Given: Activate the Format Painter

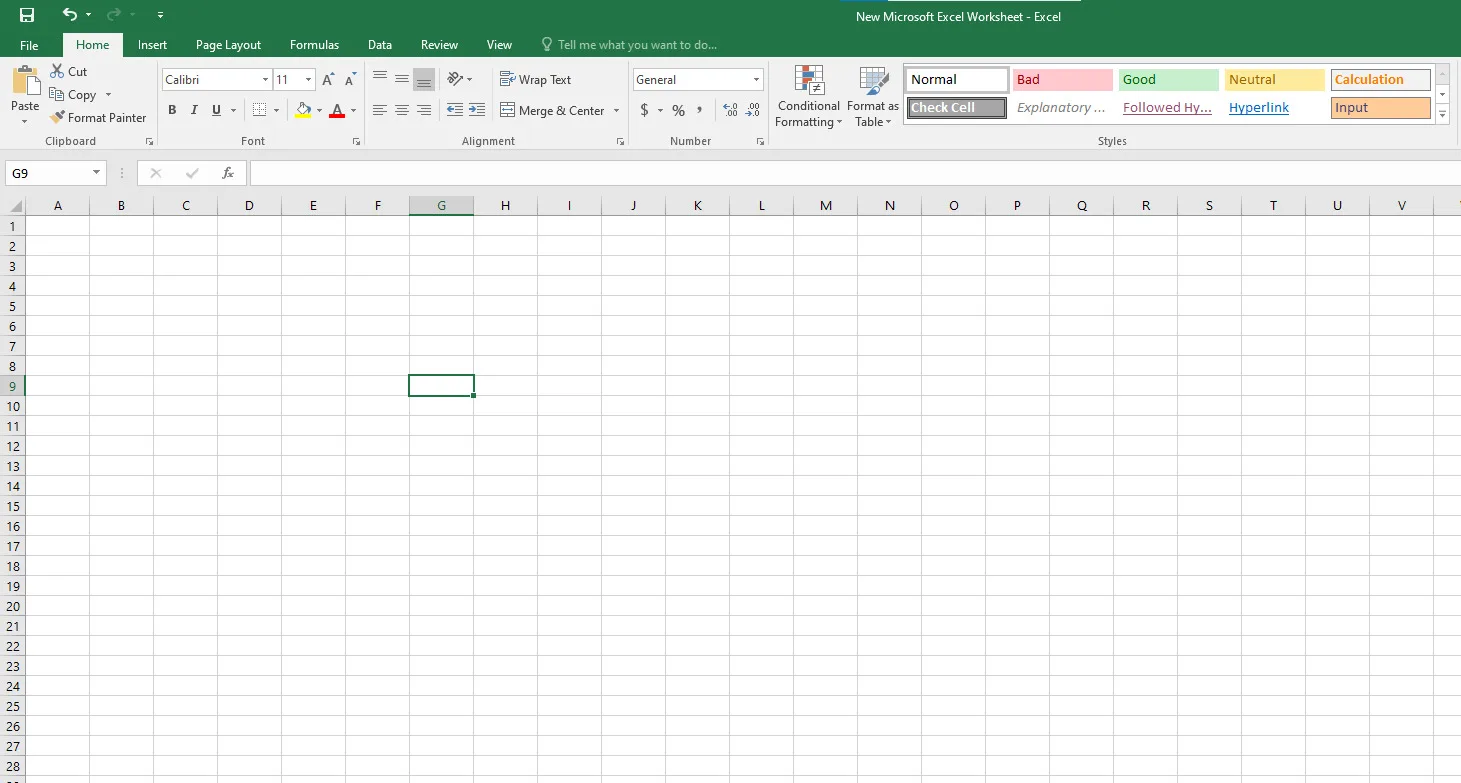Looking at the screenshot, I should point(98,118).
